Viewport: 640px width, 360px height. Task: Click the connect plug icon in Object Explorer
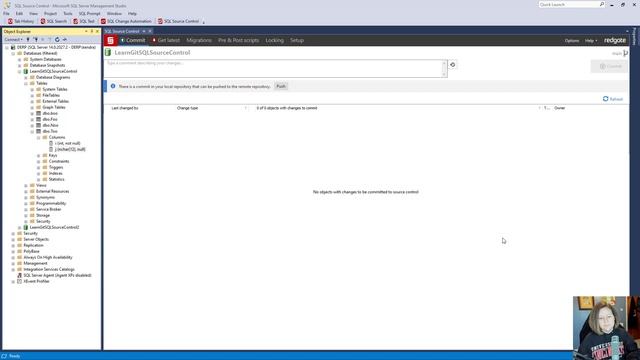[28, 40]
